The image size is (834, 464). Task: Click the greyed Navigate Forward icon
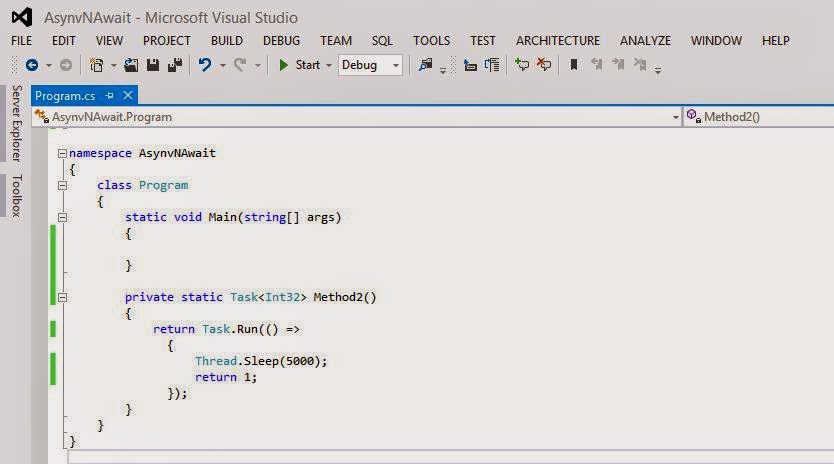66,65
